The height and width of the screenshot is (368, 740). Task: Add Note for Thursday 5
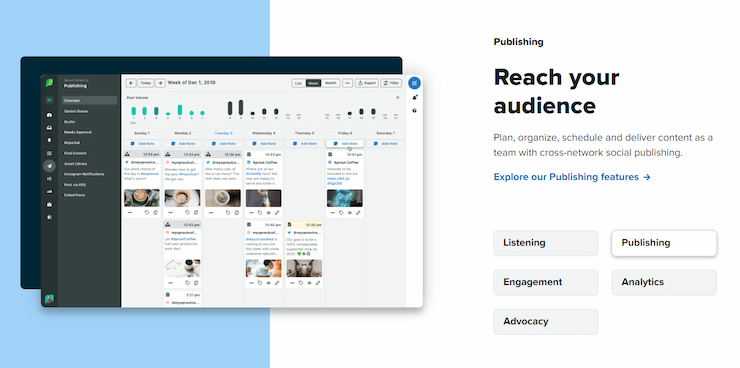click(x=304, y=143)
